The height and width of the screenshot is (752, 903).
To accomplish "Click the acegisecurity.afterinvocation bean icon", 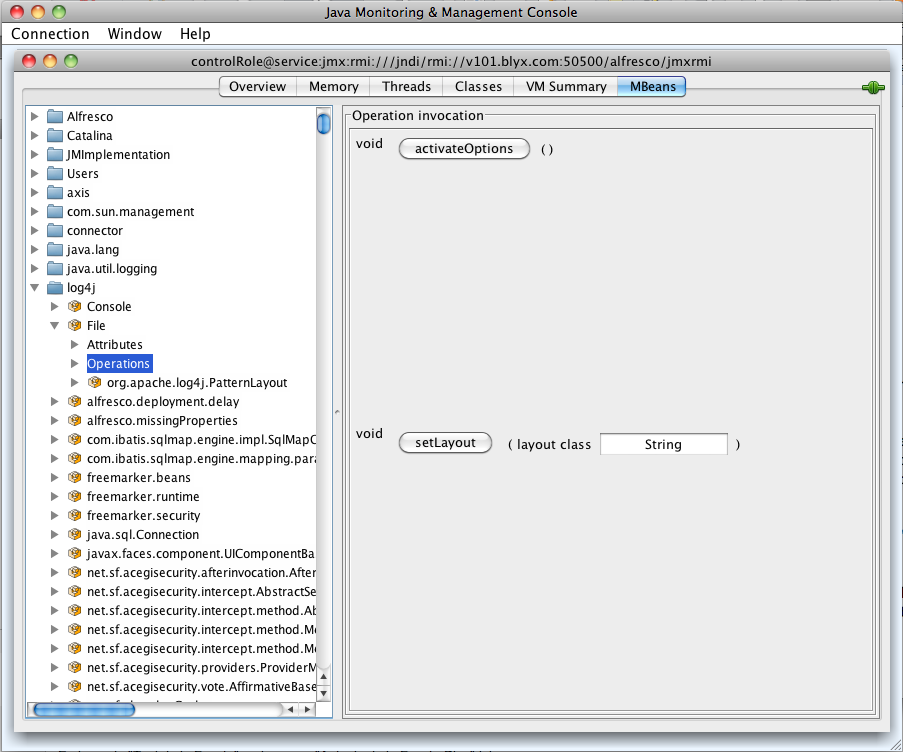I will pos(74,572).
